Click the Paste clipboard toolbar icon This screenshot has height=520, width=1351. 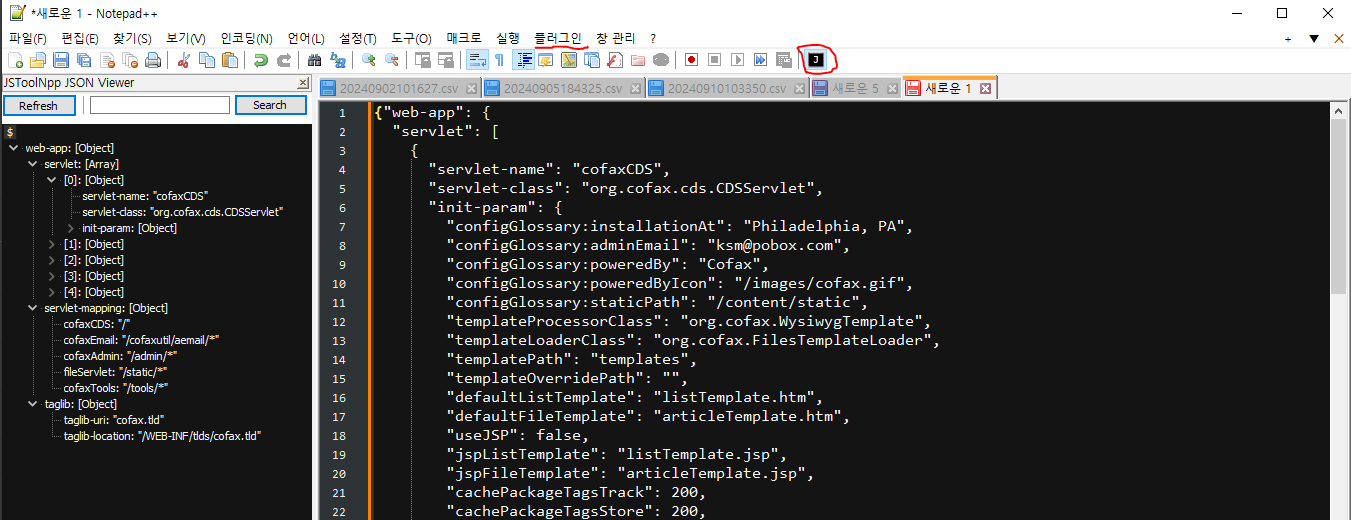[230, 60]
